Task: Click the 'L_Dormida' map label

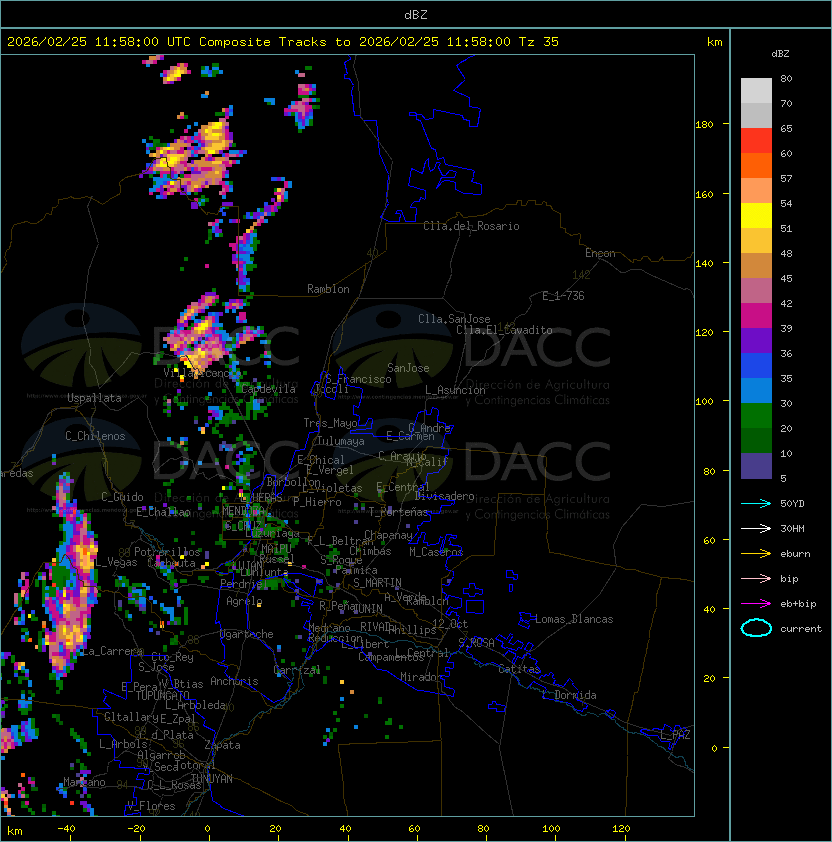Action: [569, 695]
